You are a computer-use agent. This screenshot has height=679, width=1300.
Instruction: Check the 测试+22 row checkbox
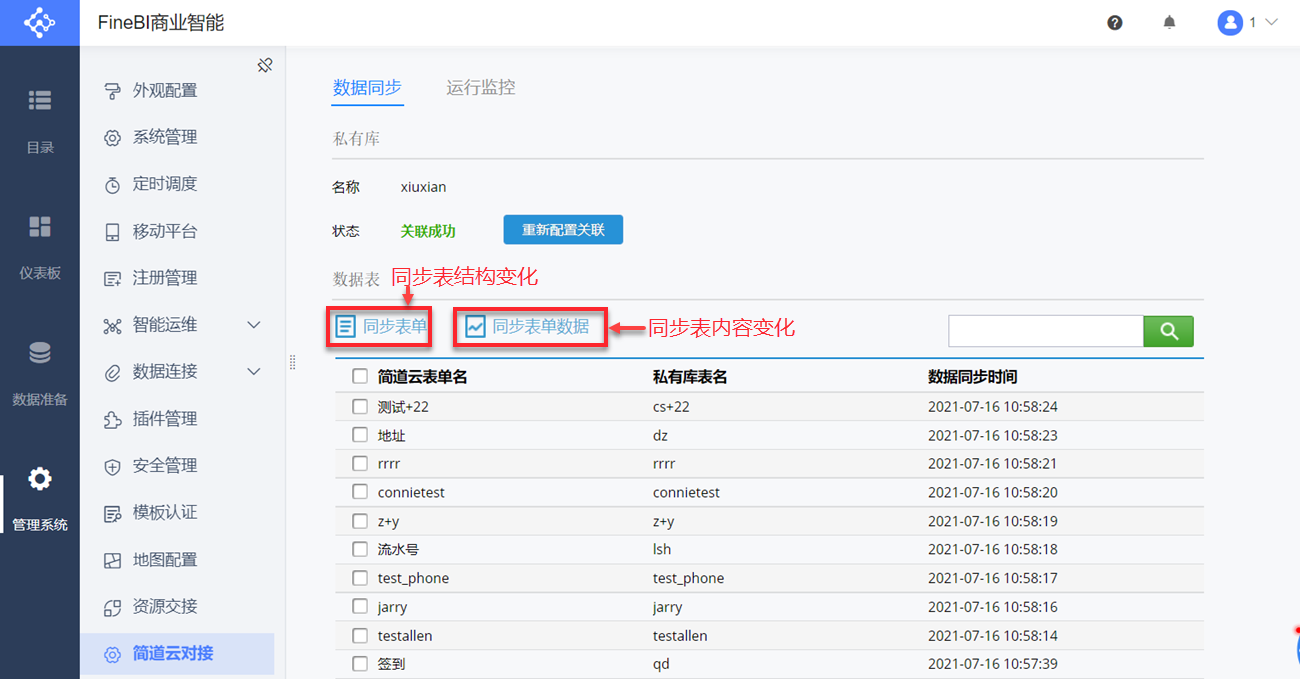click(360, 407)
